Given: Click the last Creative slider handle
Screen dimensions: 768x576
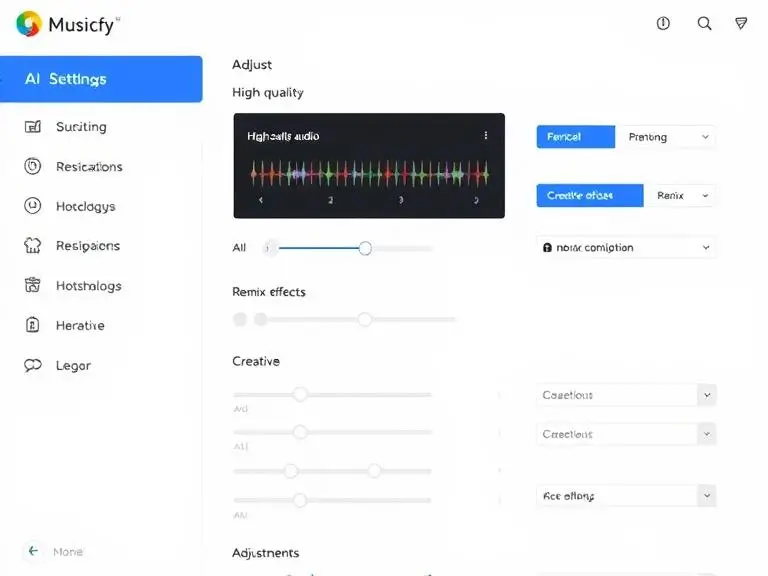Looking at the screenshot, I should pyautogui.click(x=300, y=500).
